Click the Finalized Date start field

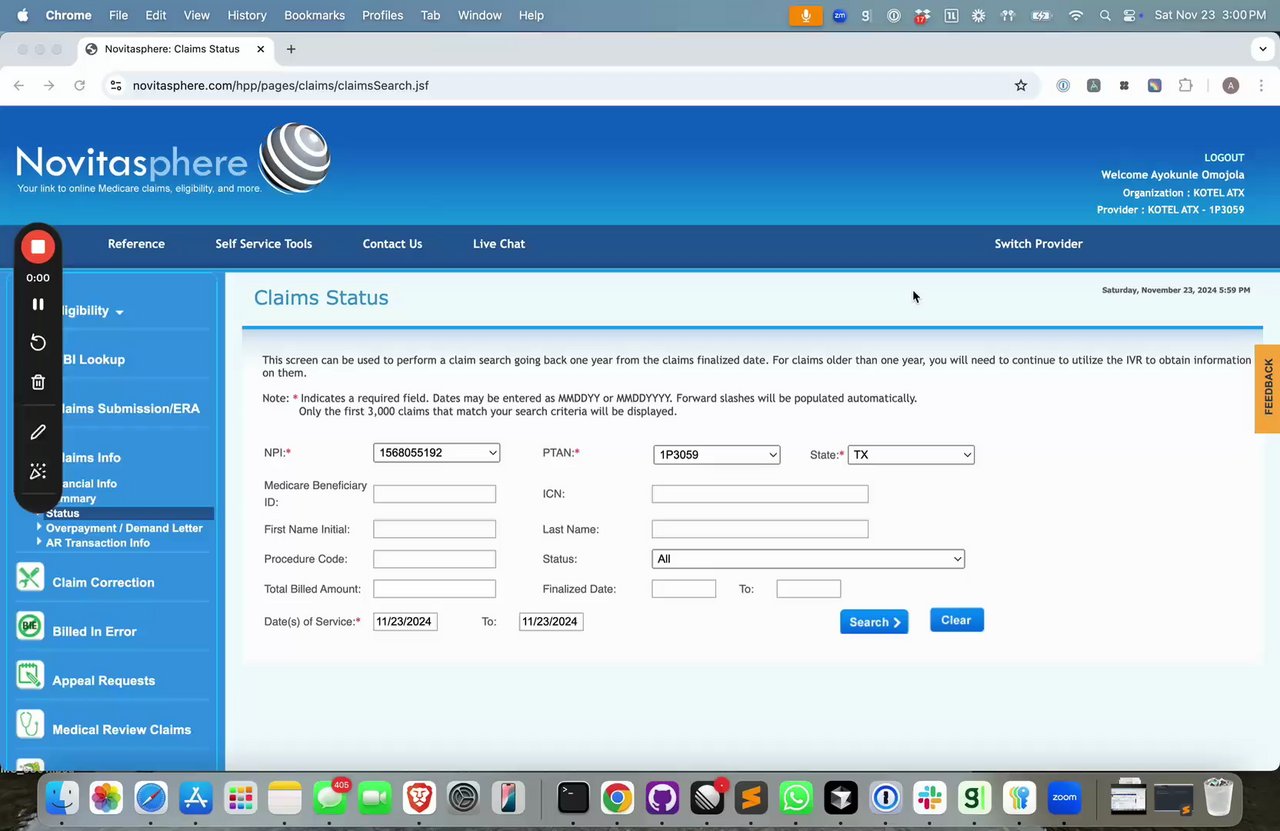point(684,589)
